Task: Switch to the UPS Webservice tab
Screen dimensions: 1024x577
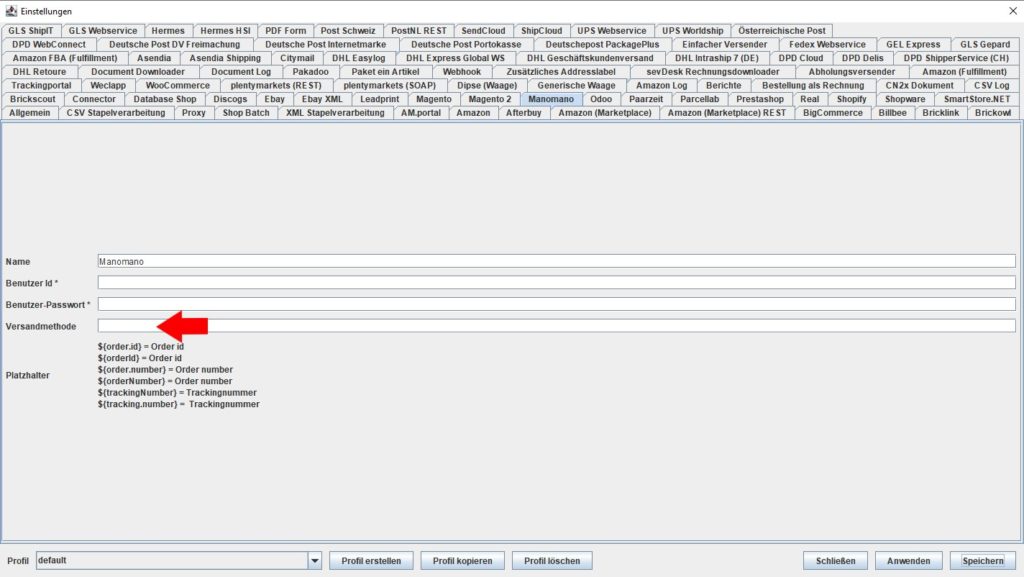Action: coord(612,31)
